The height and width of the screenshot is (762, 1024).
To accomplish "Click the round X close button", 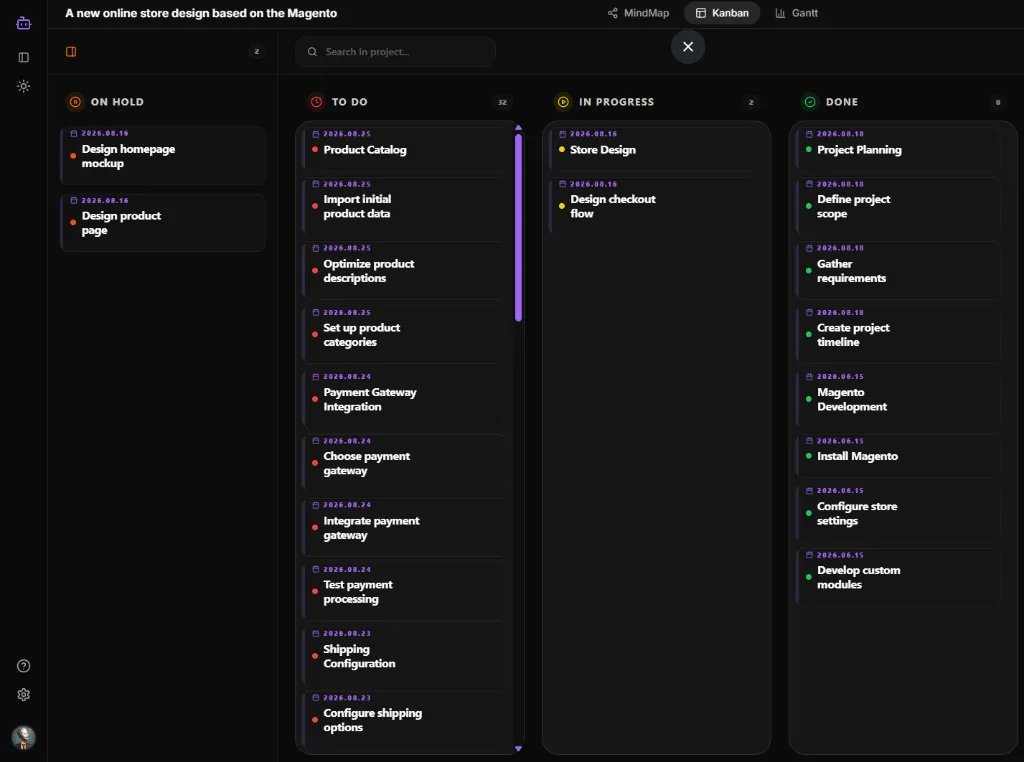I will coord(688,47).
